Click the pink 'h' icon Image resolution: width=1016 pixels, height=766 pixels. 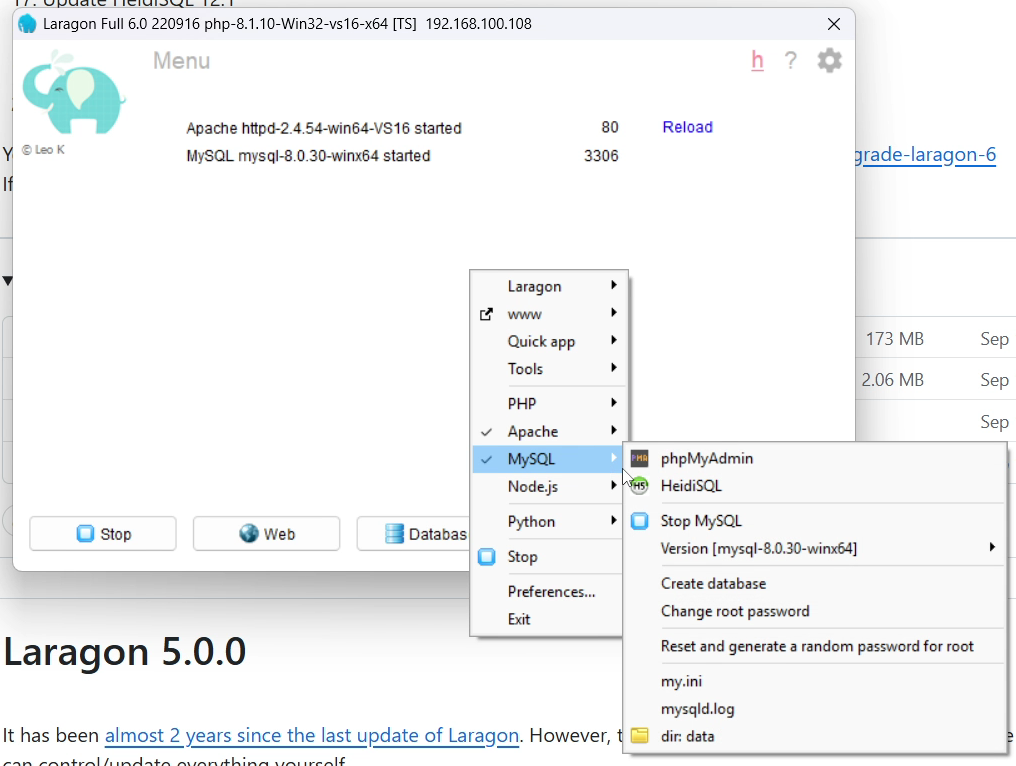click(757, 61)
